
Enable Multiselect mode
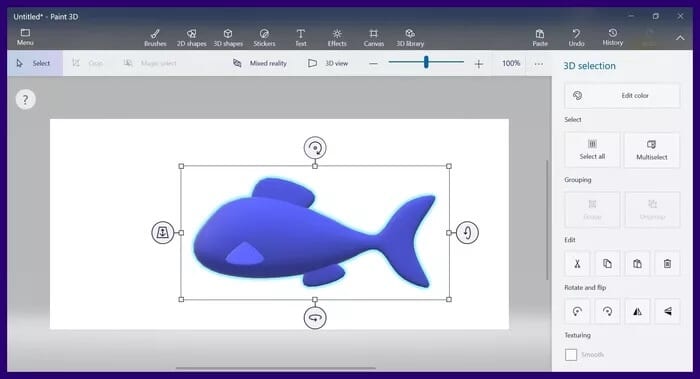[651, 150]
